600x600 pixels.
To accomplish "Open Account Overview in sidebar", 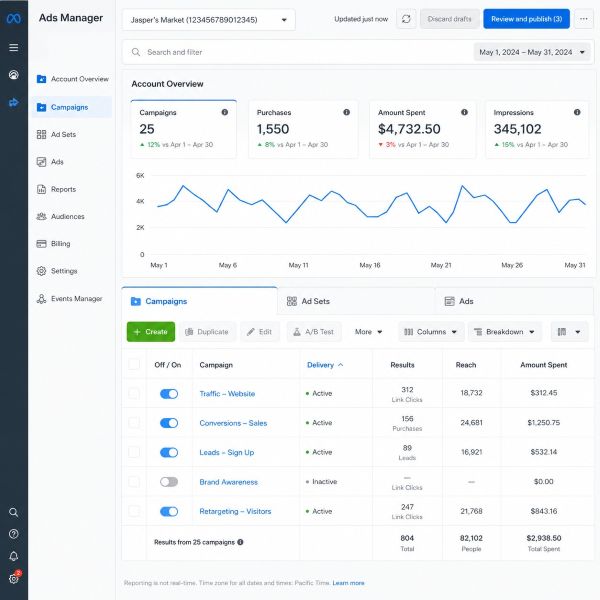I will click(x=72, y=79).
